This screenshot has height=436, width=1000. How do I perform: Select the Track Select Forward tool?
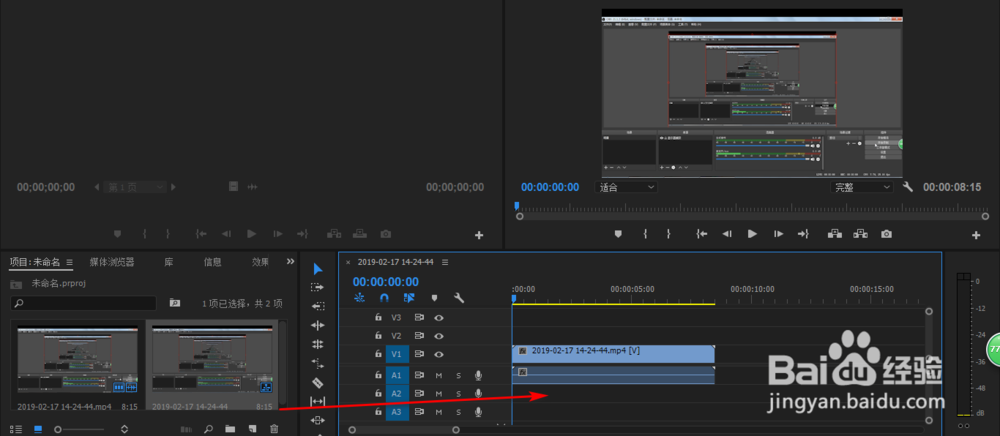318,287
